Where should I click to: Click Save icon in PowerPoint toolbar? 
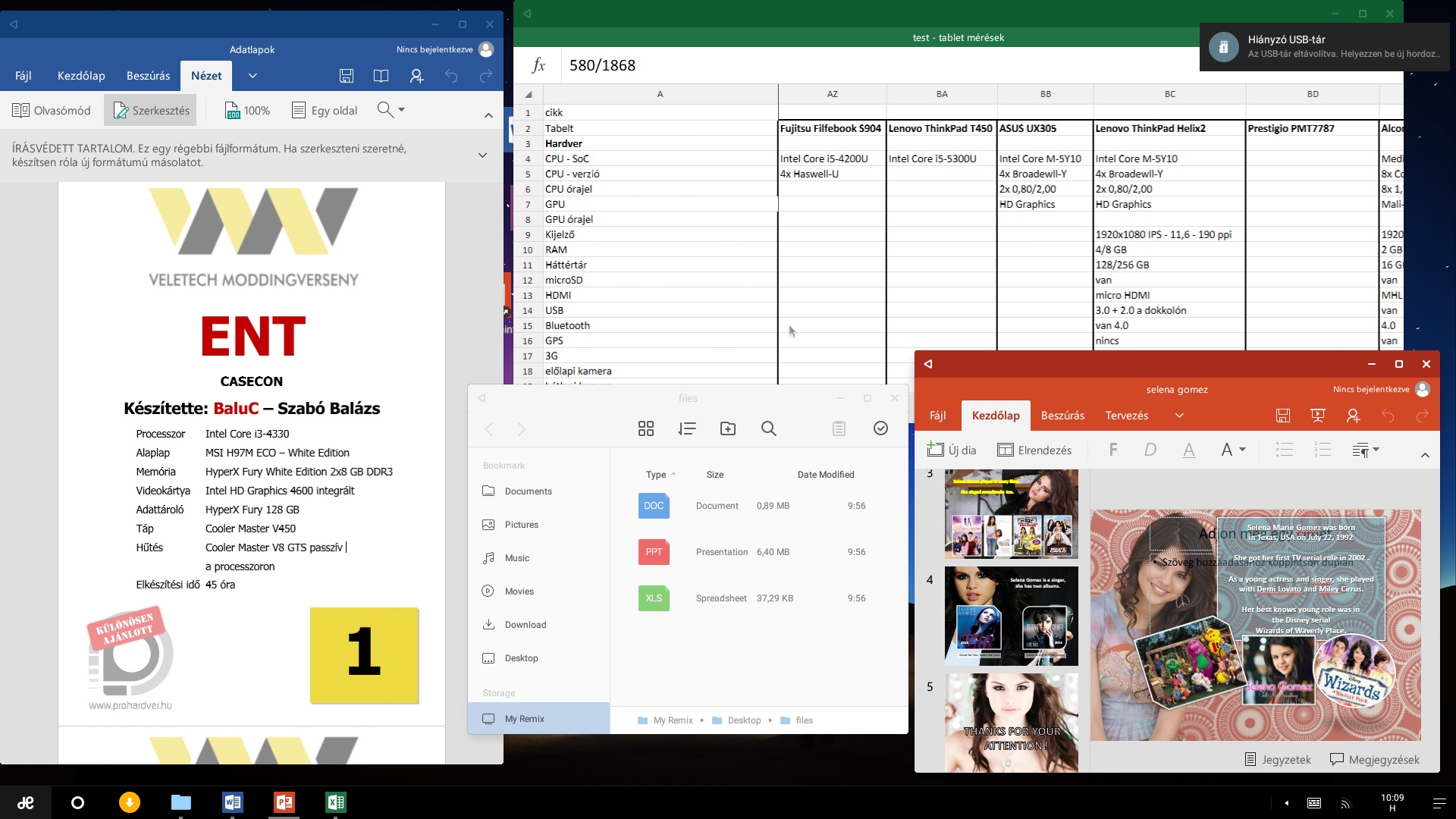click(x=1283, y=416)
